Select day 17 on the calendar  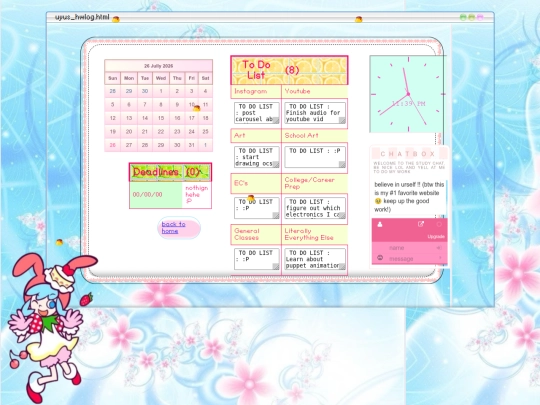(191, 118)
